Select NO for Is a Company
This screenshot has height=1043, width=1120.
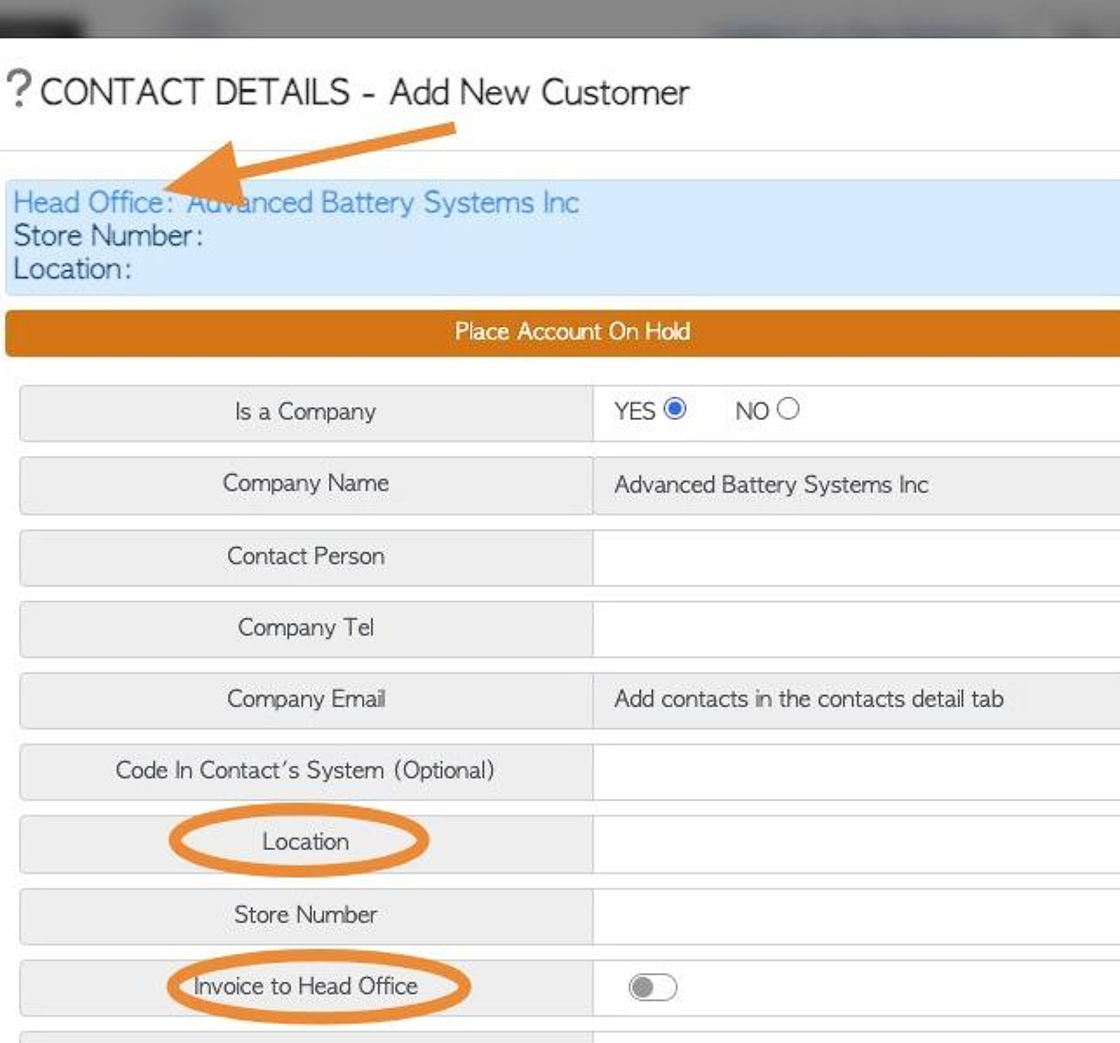tap(788, 409)
